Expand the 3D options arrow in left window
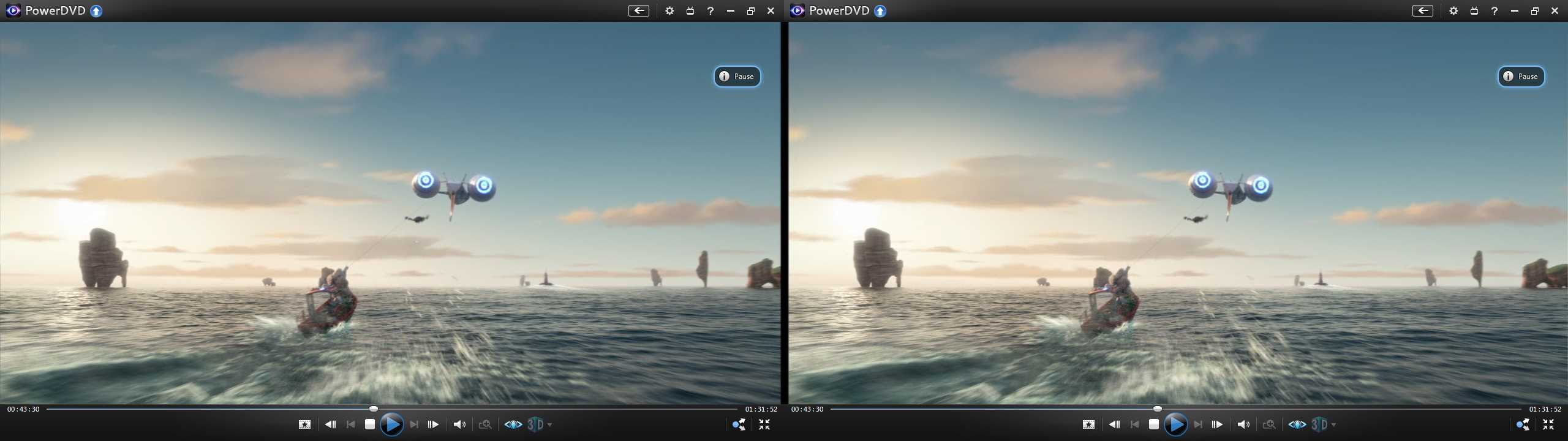 click(x=549, y=424)
